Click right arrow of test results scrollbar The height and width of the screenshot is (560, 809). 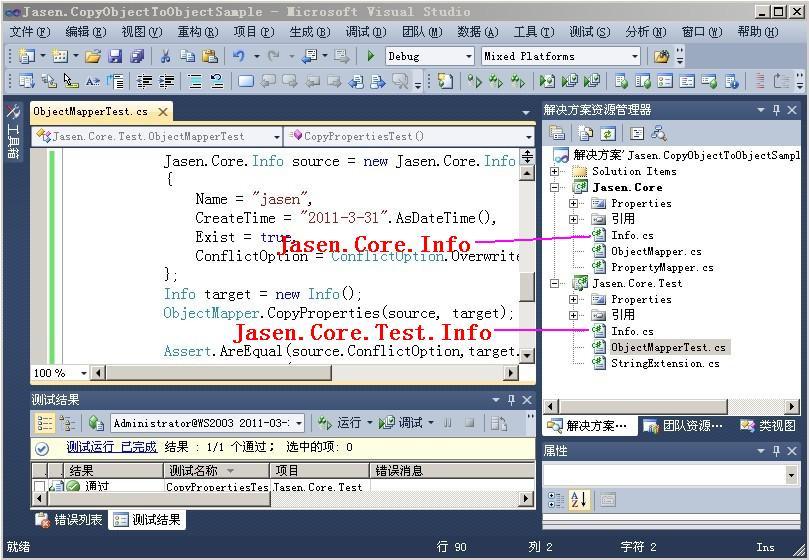pyautogui.click(x=525, y=499)
